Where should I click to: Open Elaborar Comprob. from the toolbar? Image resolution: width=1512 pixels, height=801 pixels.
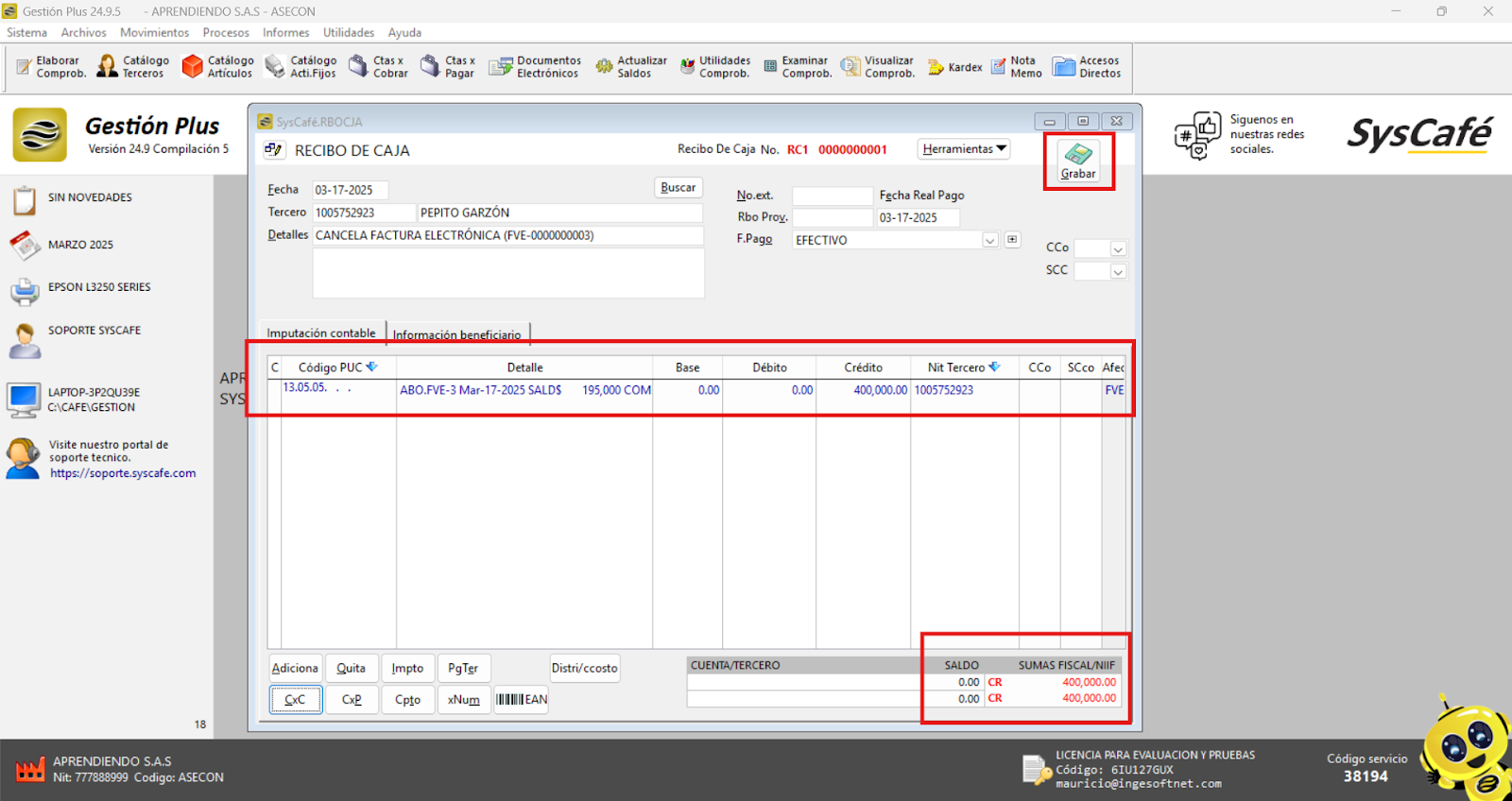tap(52, 67)
